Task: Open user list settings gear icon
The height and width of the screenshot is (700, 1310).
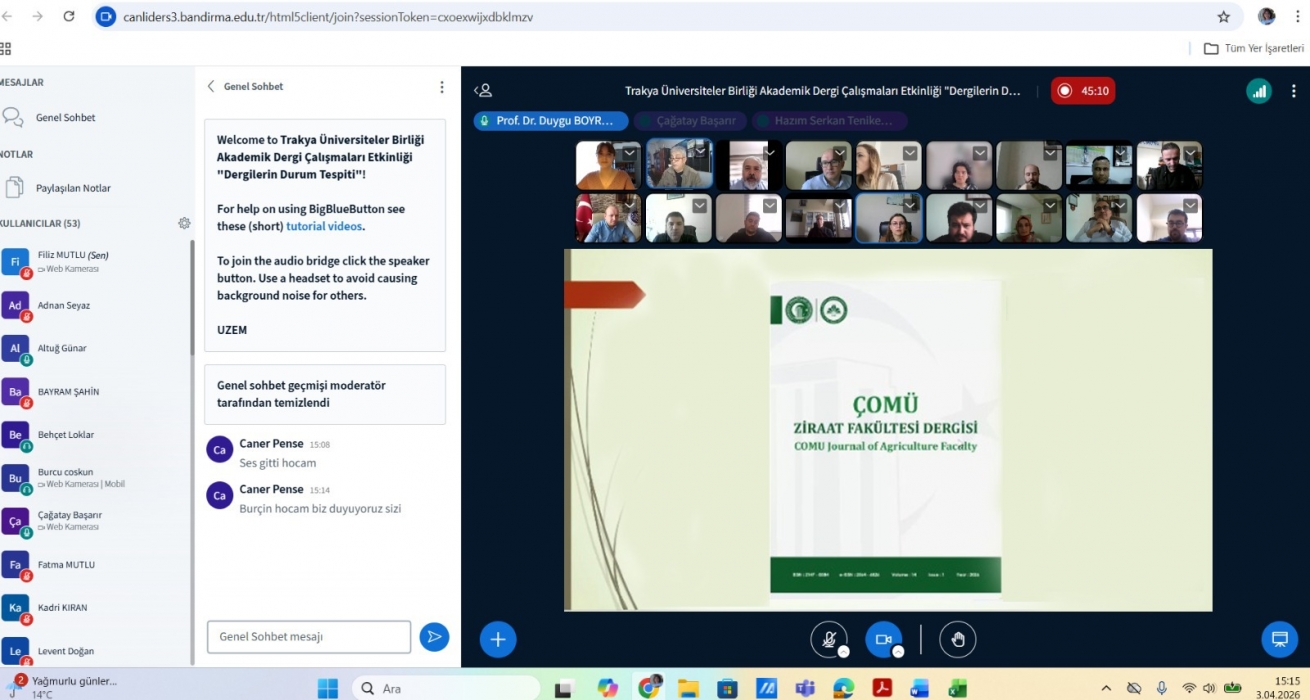Action: pyautogui.click(x=184, y=223)
